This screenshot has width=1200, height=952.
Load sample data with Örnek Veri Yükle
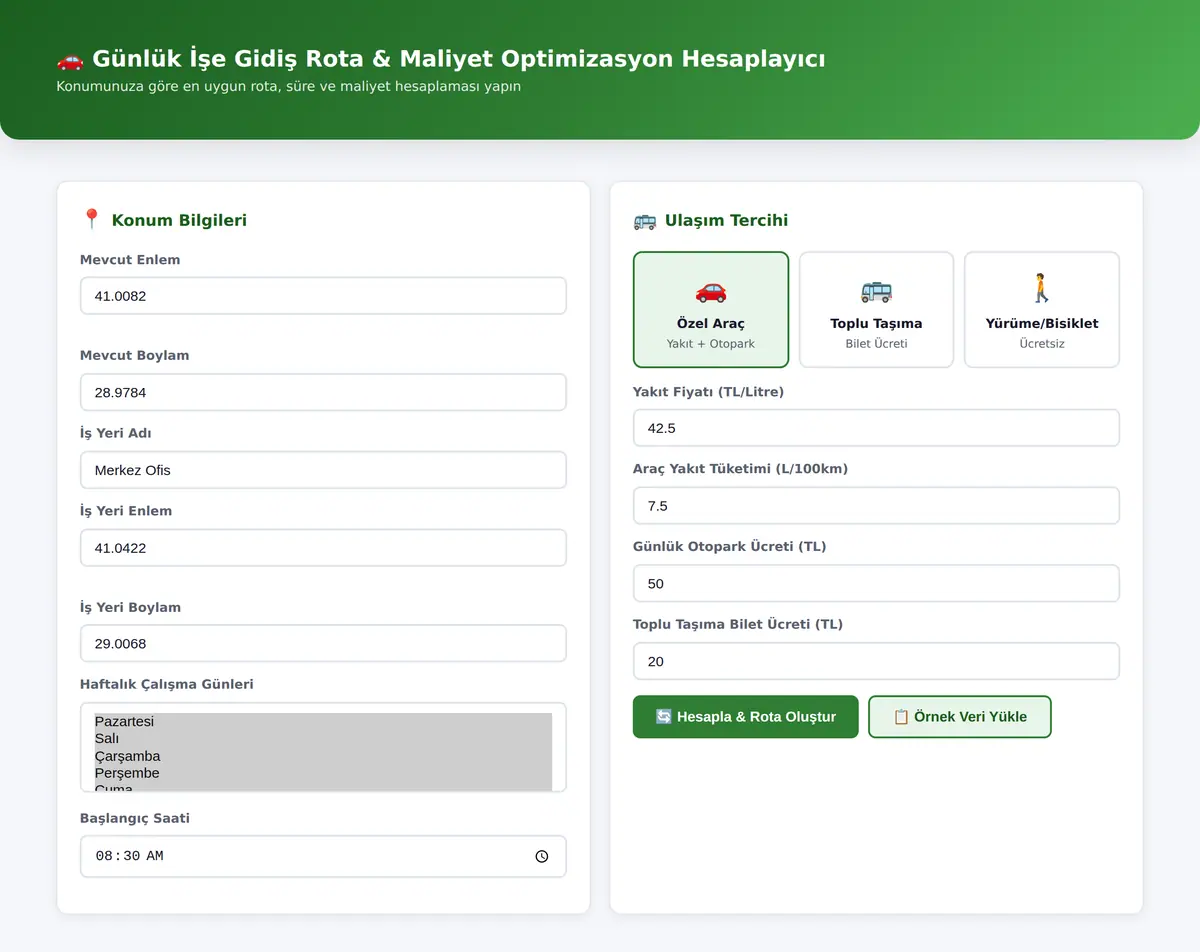coord(960,717)
